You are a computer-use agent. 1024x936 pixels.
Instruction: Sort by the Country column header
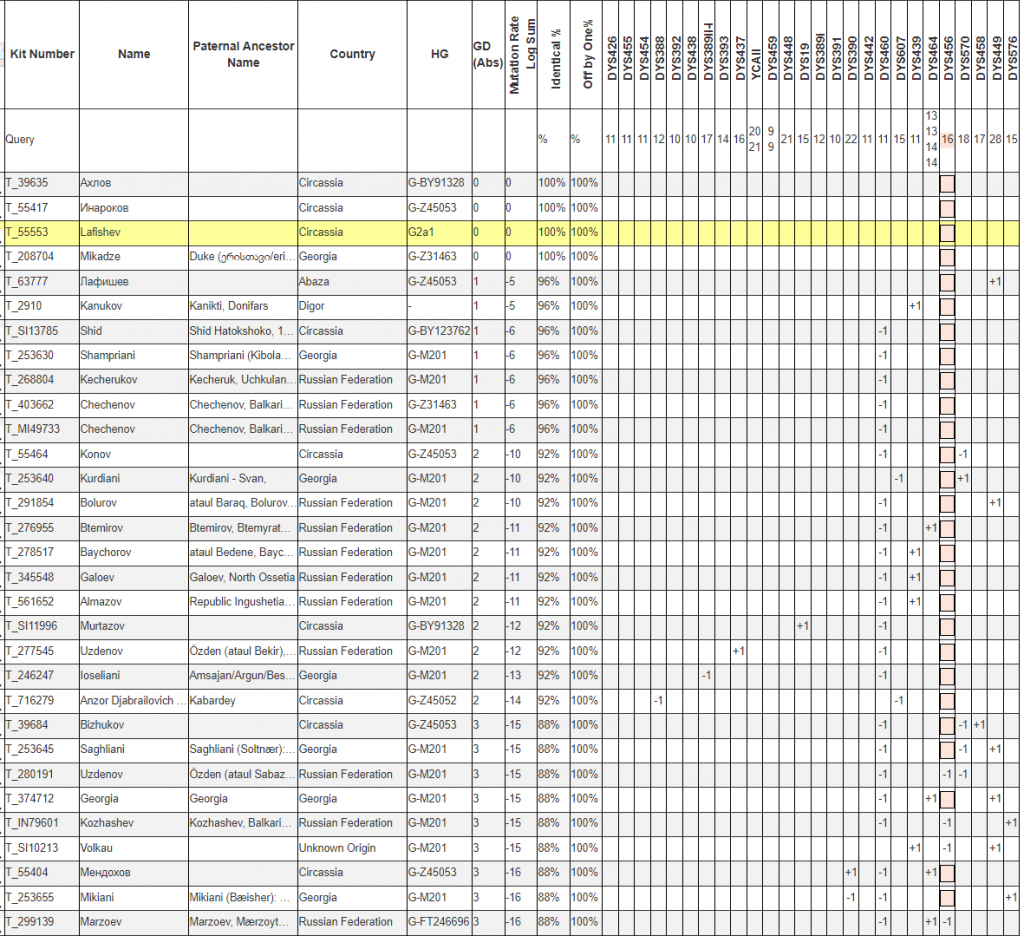coord(352,54)
